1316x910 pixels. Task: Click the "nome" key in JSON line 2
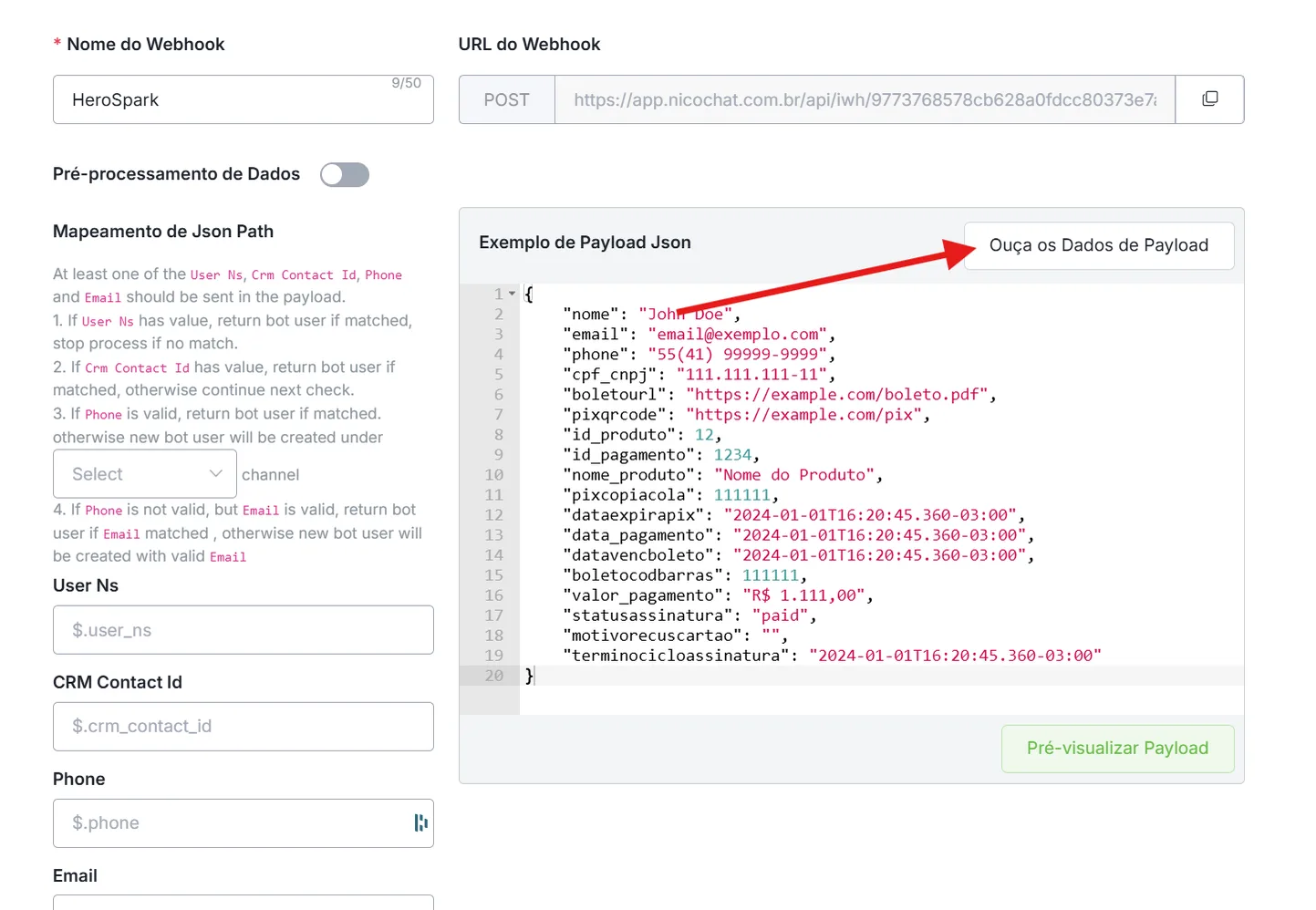tap(591, 315)
